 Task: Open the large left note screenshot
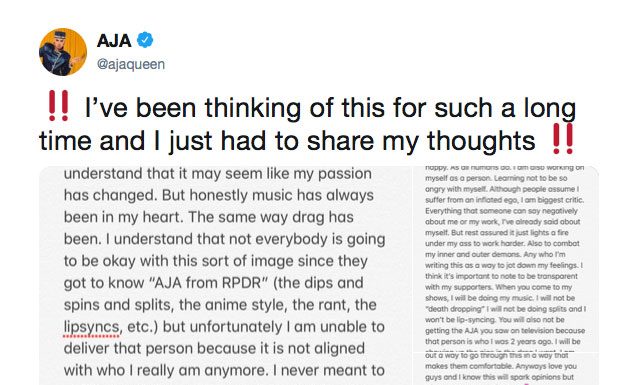click(x=225, y=275)
